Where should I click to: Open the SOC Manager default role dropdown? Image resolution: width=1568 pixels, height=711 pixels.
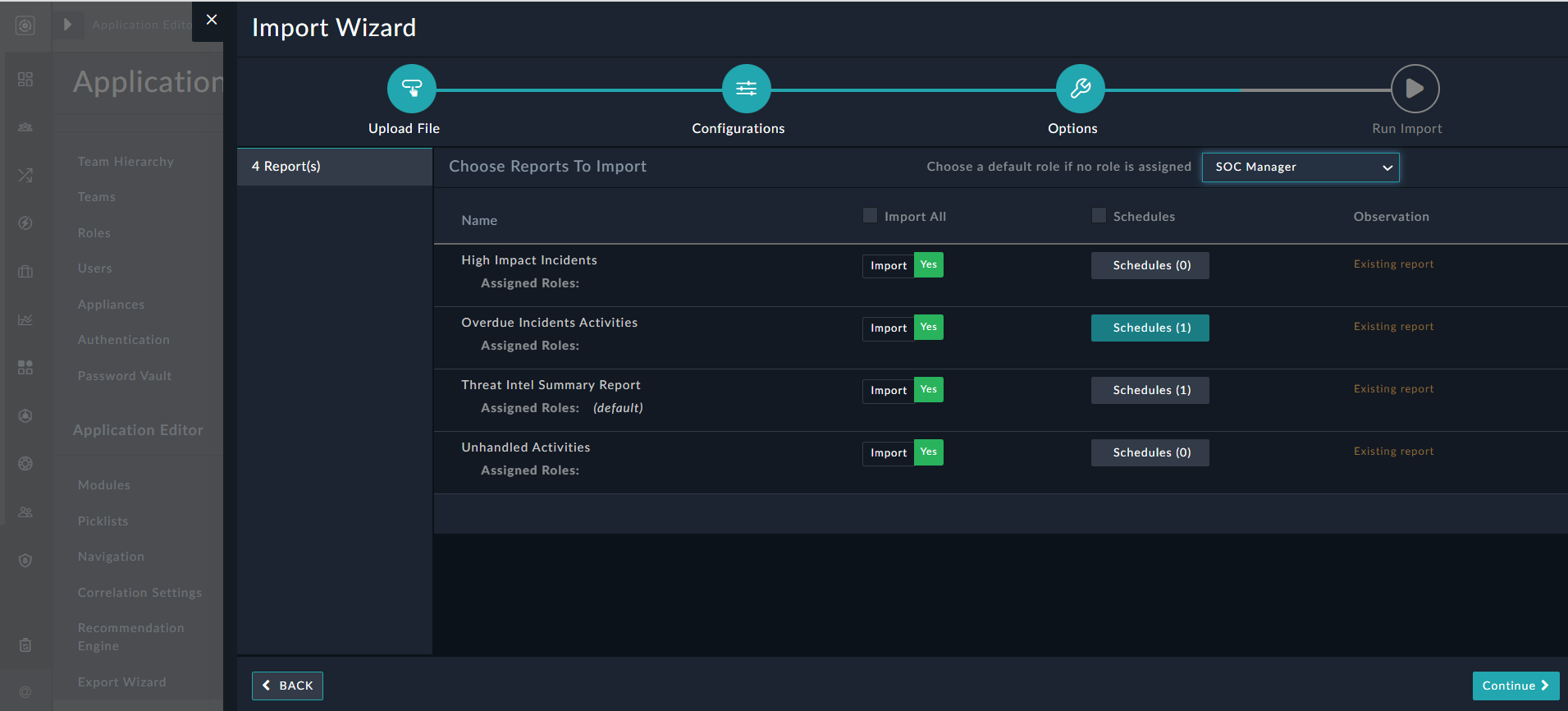pyautogui.click(x=1301, y=167)
